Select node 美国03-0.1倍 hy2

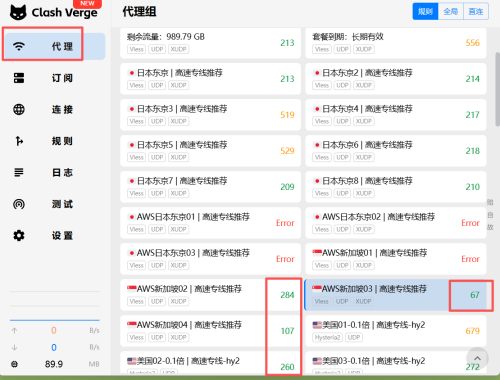tap(396, 362)
